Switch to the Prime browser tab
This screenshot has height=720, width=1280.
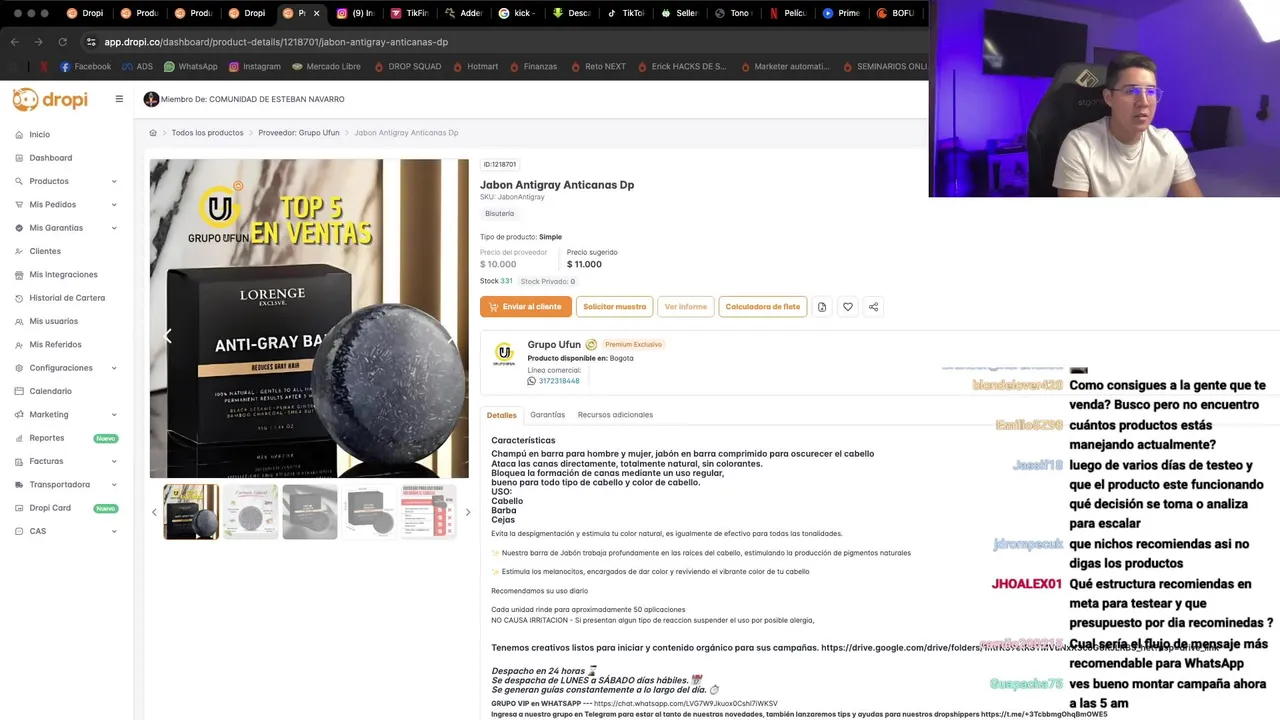pyautogui.click(x=840, y=13)
